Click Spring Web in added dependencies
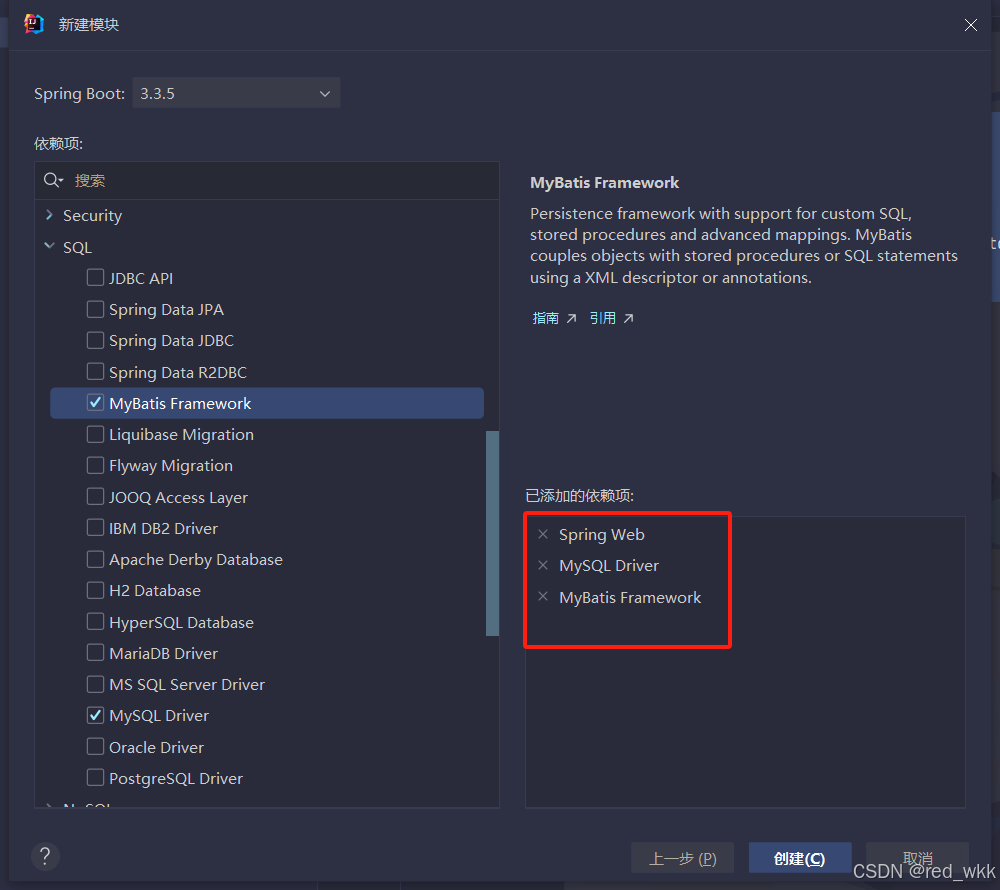Screen dimensions: 1000x890 point(601,535)
